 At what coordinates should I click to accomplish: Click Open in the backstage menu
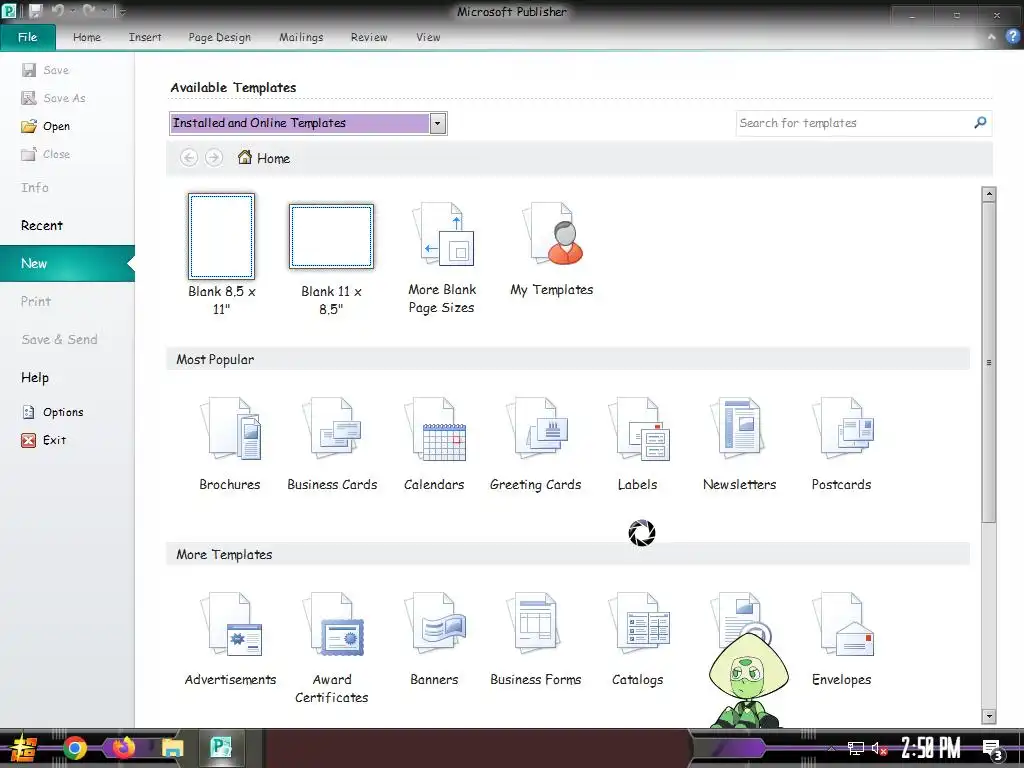click(x=46, y=126)
